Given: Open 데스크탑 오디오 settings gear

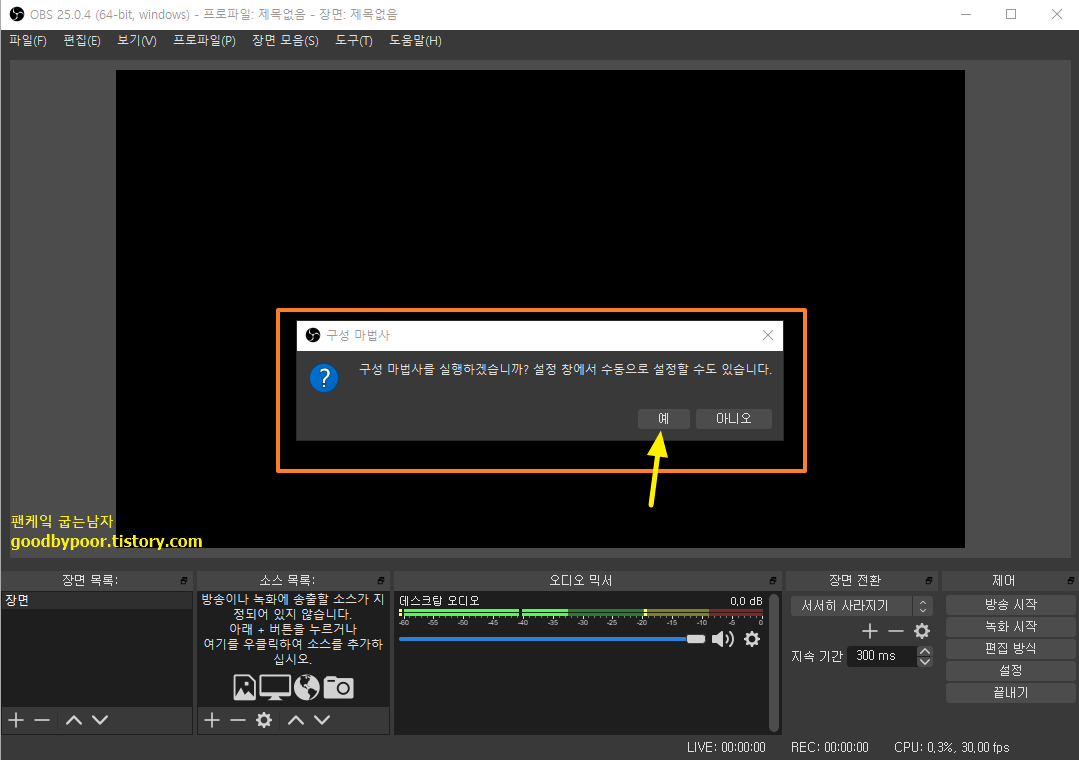Looking at the screenshot, I should (x=752, y=640).
